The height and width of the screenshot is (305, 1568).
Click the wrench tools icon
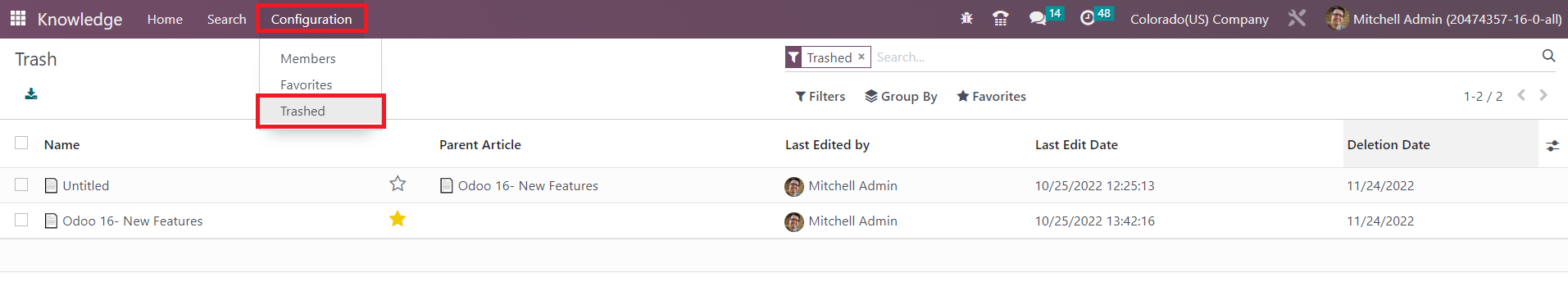(1297, 18)
